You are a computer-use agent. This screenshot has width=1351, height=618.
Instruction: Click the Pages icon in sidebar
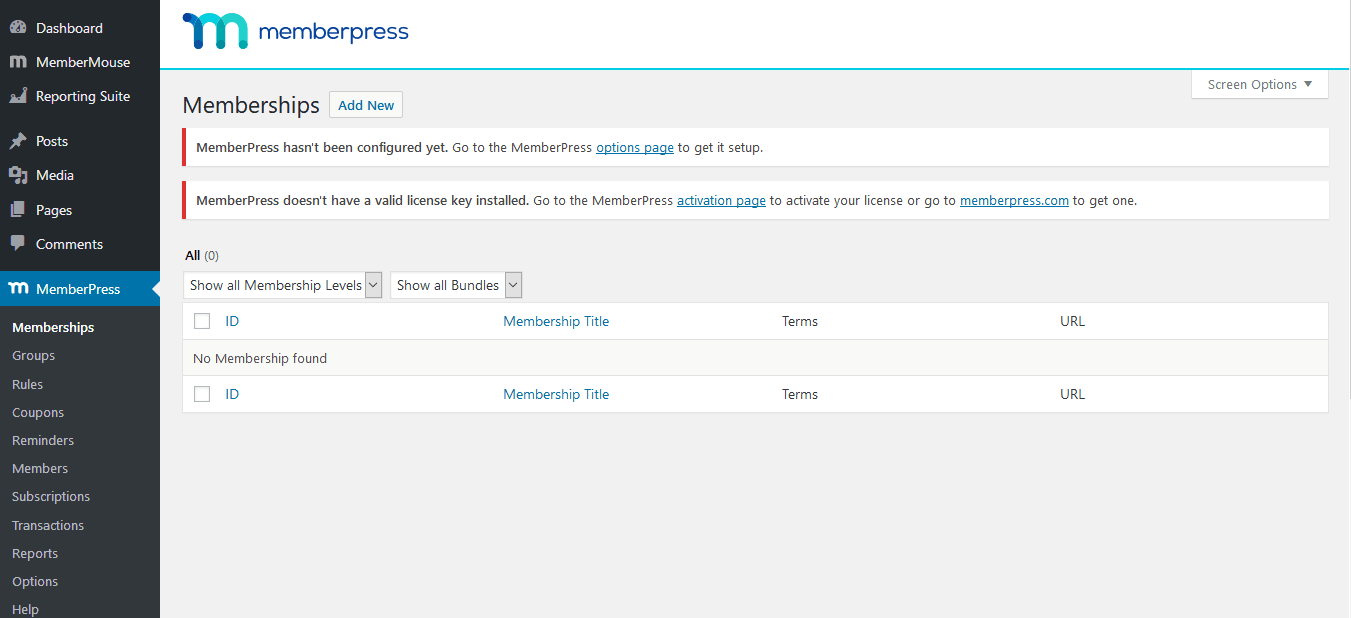coord(18,210)
